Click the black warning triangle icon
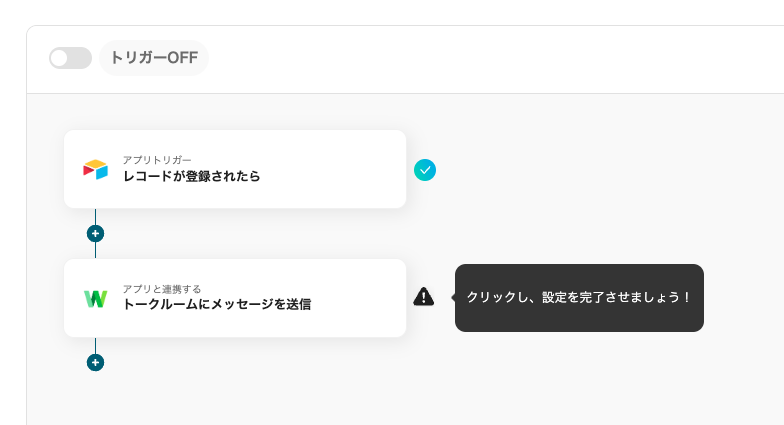784x425 pixels. point(424,297)
